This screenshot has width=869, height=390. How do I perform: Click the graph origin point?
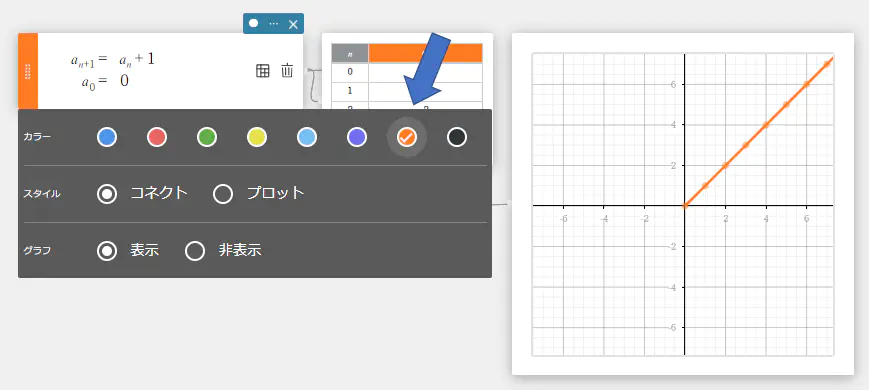tap(685, 206)
